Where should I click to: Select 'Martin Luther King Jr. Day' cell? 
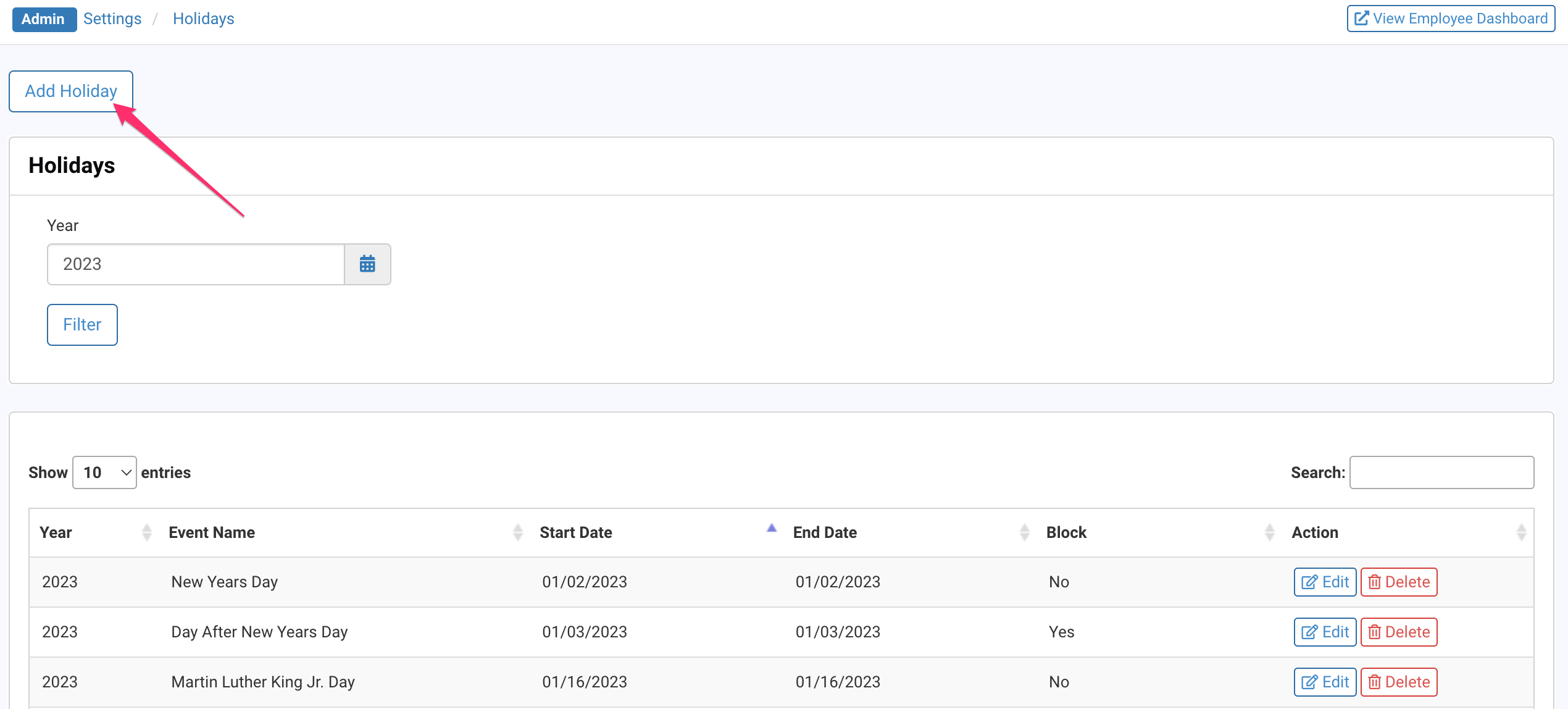263,682
